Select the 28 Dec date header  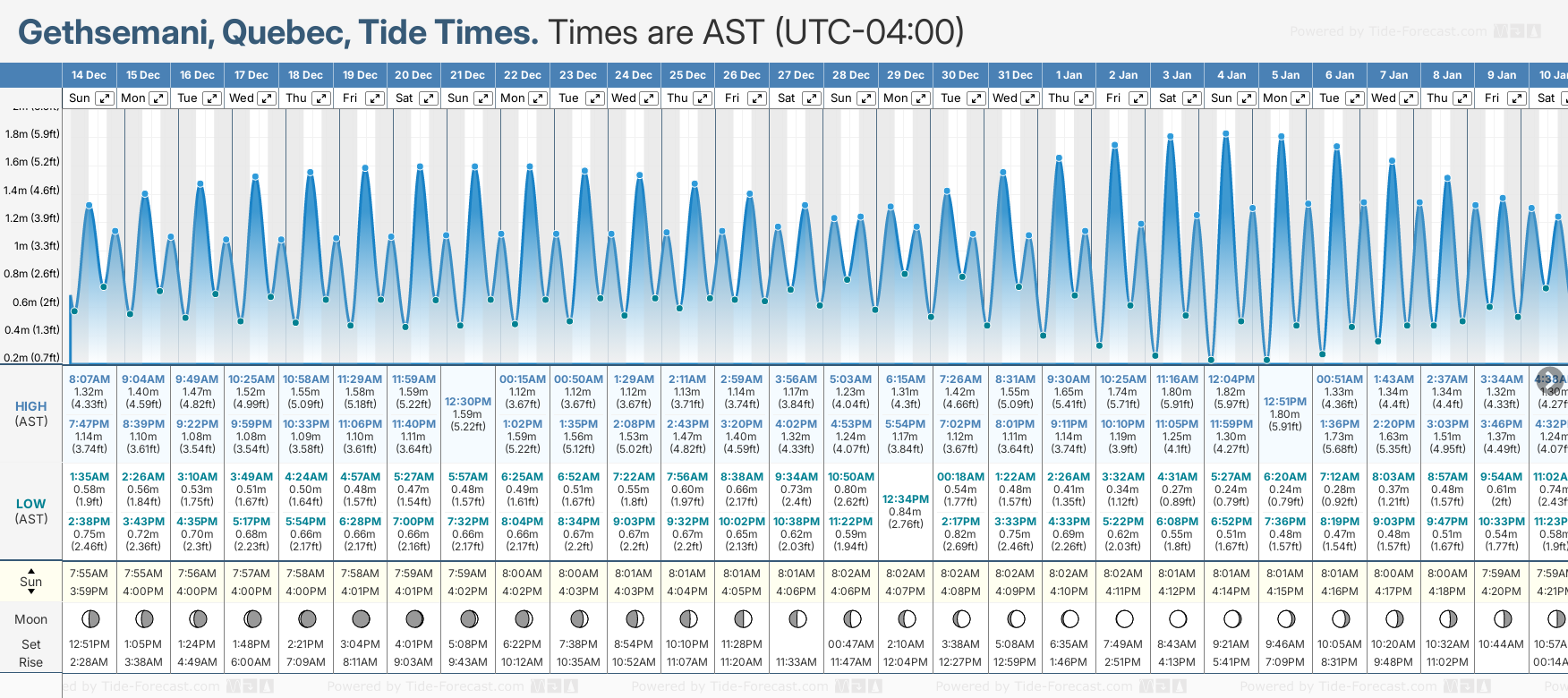(850, 75)
